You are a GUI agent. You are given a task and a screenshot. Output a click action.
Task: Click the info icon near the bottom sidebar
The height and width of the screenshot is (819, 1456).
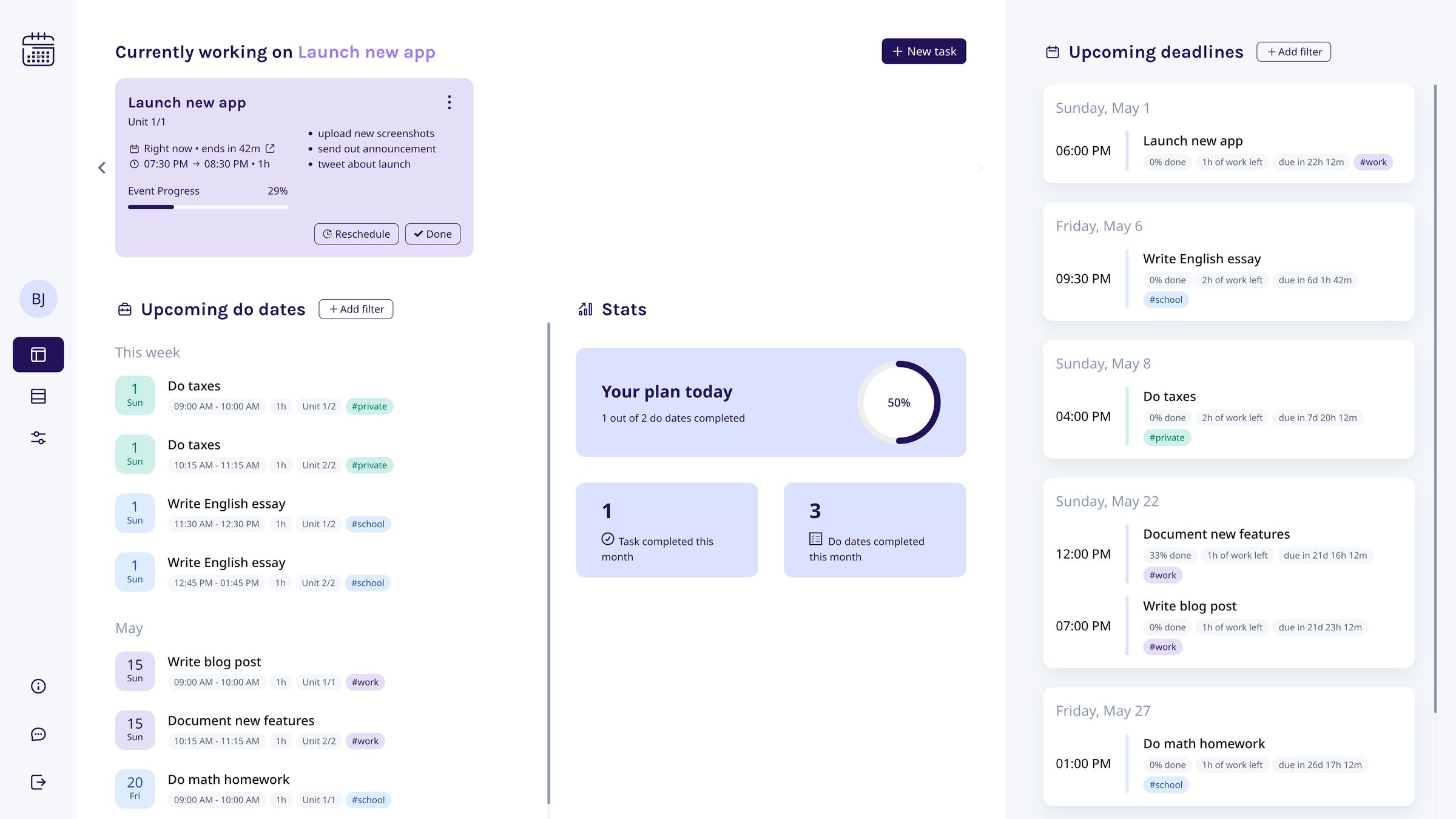pyautogui.click(x=38, y=686)
